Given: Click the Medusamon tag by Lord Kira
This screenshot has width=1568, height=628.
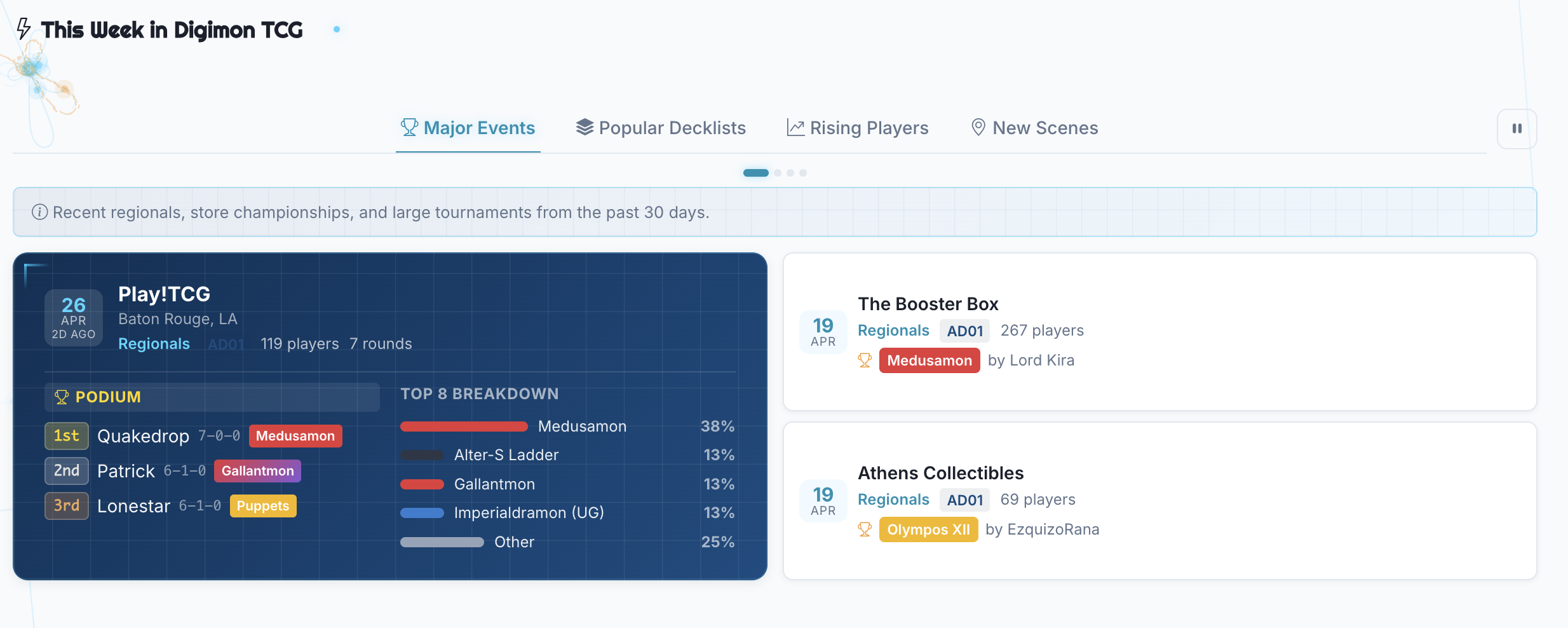Looking at the screenshot, I should pos(929,360).
